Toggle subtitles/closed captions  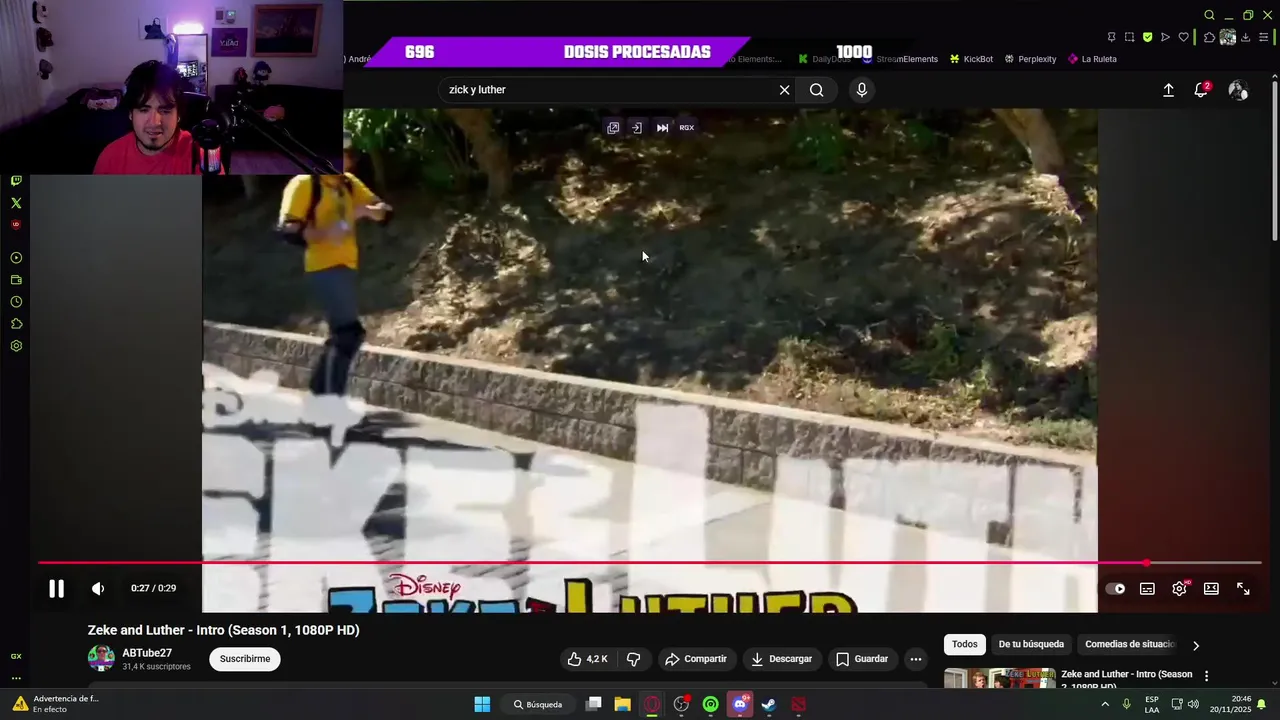1147,589
